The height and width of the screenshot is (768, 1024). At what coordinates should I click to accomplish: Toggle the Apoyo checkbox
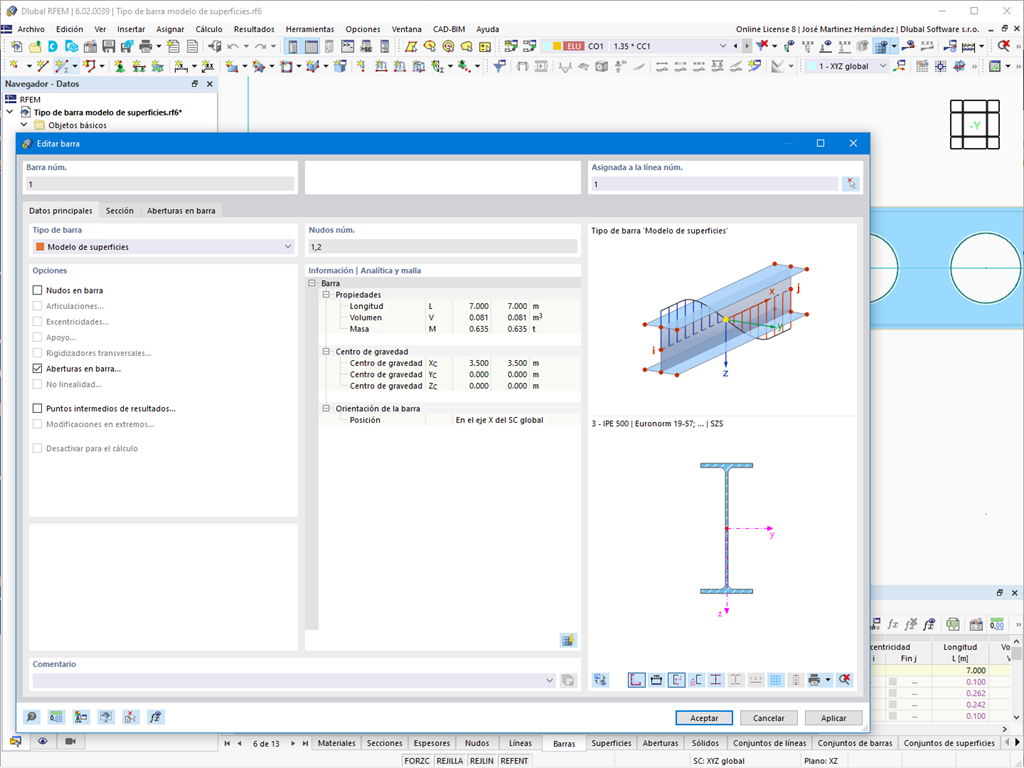click(x=37, y=337)
